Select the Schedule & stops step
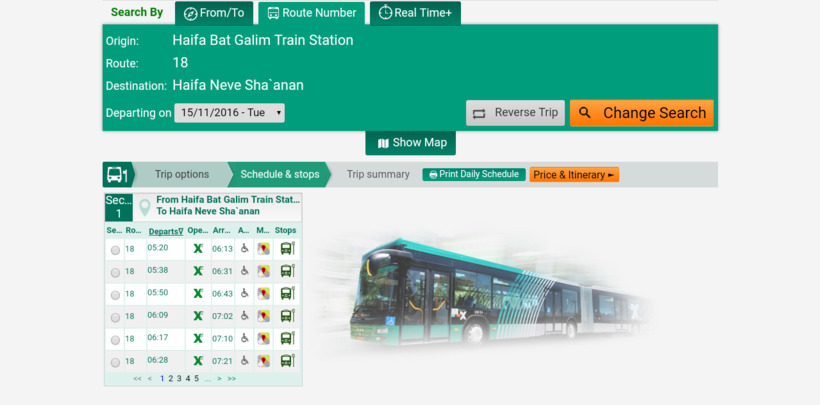Viewport: 820px width, 405px height. 280,174
